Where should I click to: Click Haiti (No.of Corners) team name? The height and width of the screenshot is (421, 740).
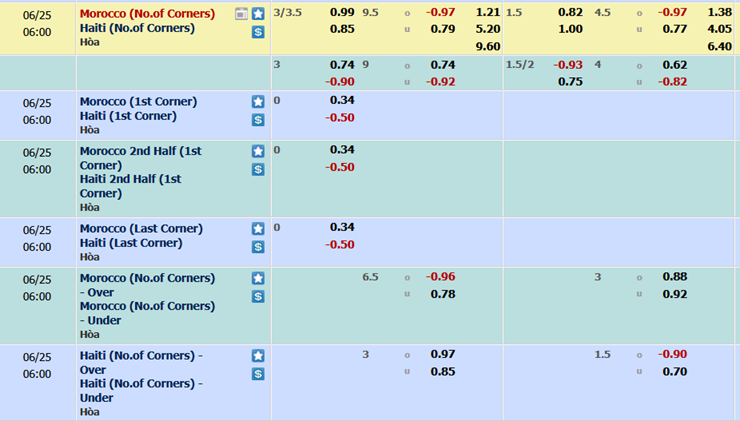(x=137, y=28)
